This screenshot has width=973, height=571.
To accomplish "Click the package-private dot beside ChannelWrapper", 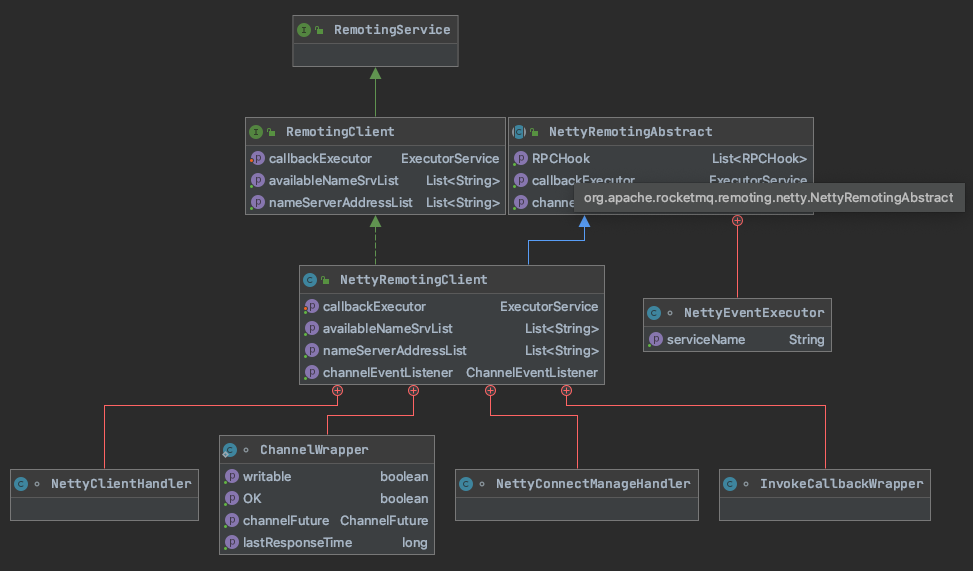I will click(x=246, y=451).
